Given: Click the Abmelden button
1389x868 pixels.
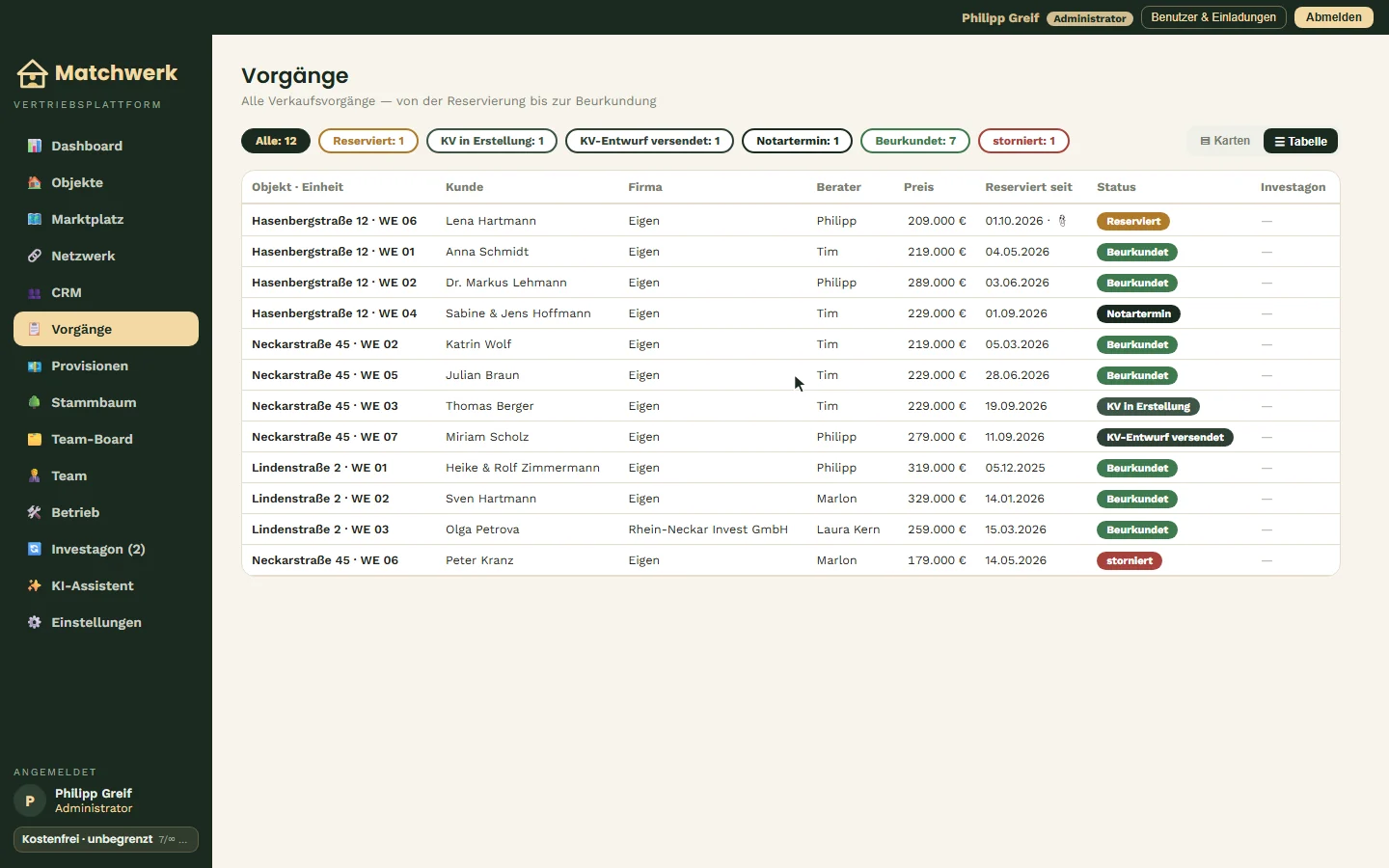Looking at the screenshot, I should pyautogui.click(x=1334, y=17).
